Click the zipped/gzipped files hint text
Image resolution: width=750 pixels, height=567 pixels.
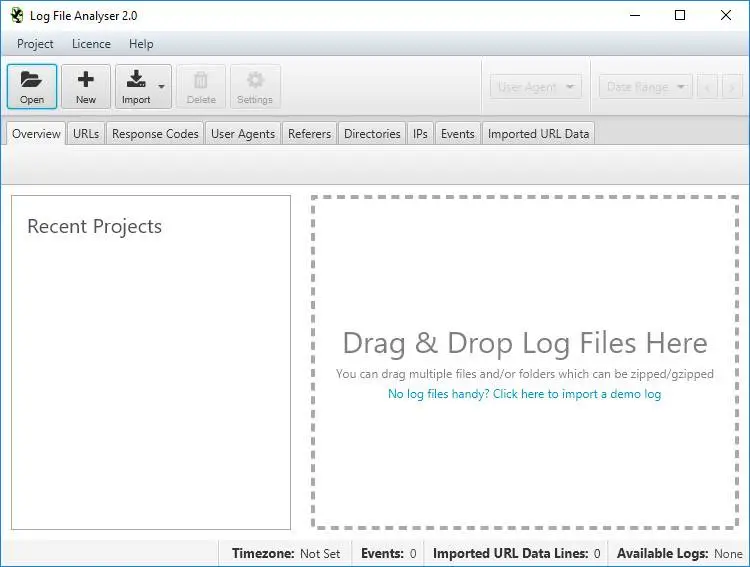click(525, 374)
